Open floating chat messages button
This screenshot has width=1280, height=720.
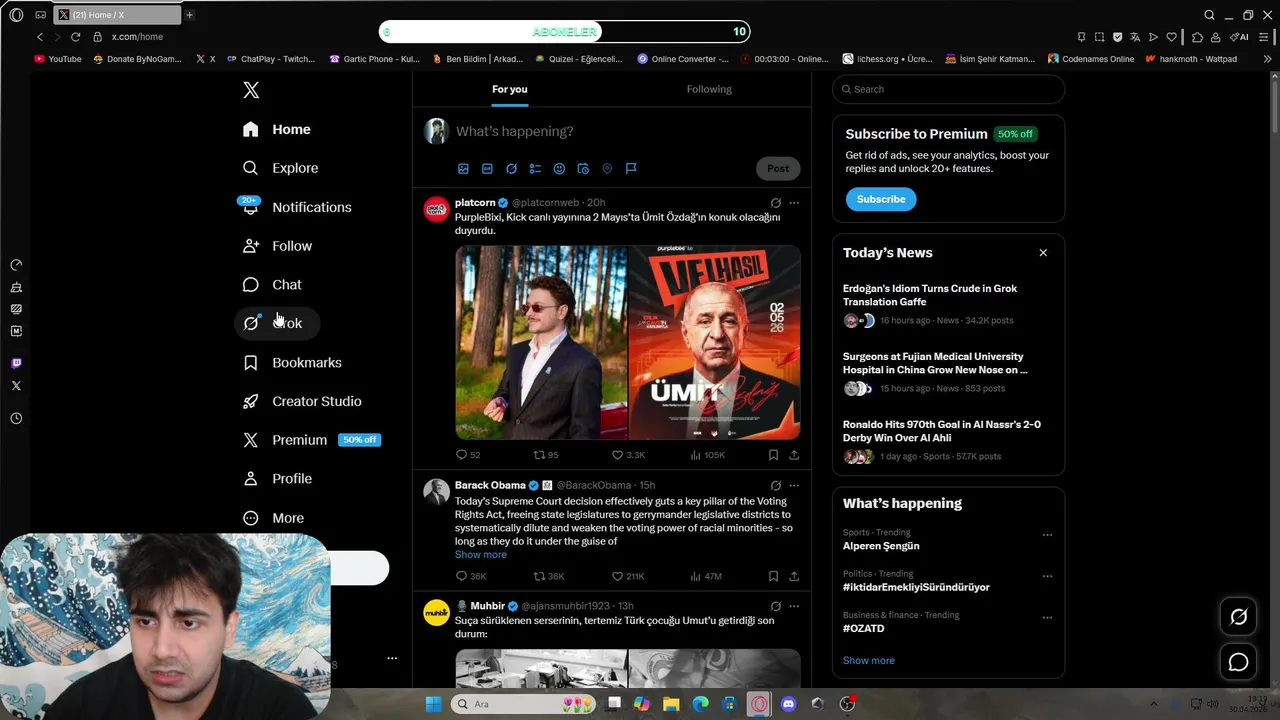tap(1238, 662)
